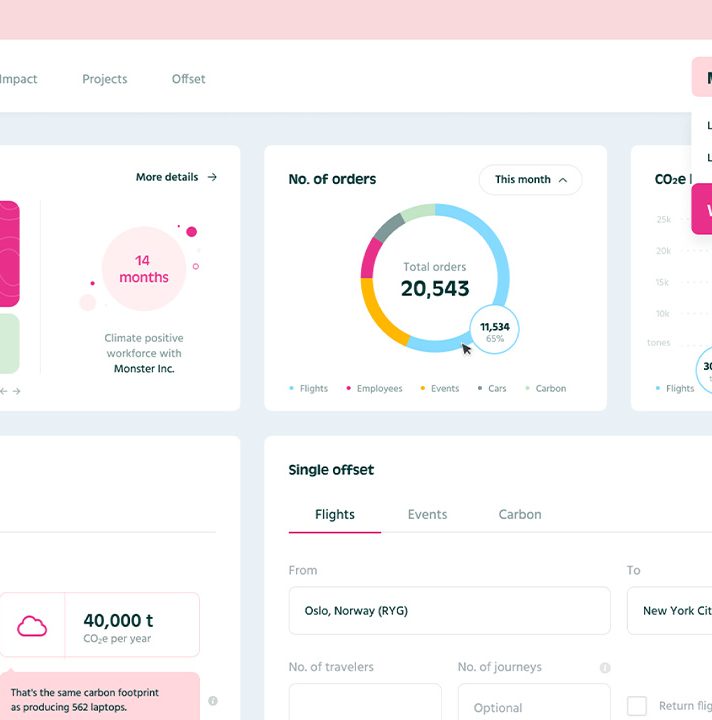Click the Monster Inc. text
Screen dimensions: 712x720
point(144,369)
